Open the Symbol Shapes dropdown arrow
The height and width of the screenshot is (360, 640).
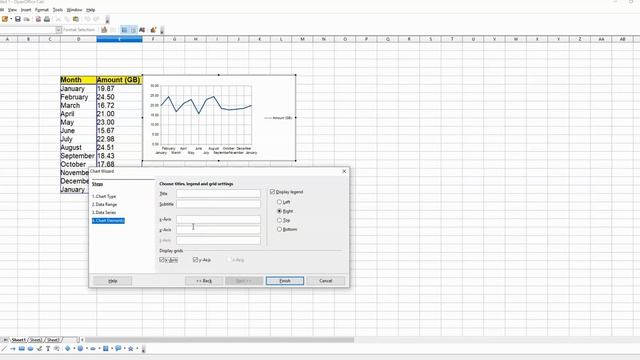(x=87, y=349)
